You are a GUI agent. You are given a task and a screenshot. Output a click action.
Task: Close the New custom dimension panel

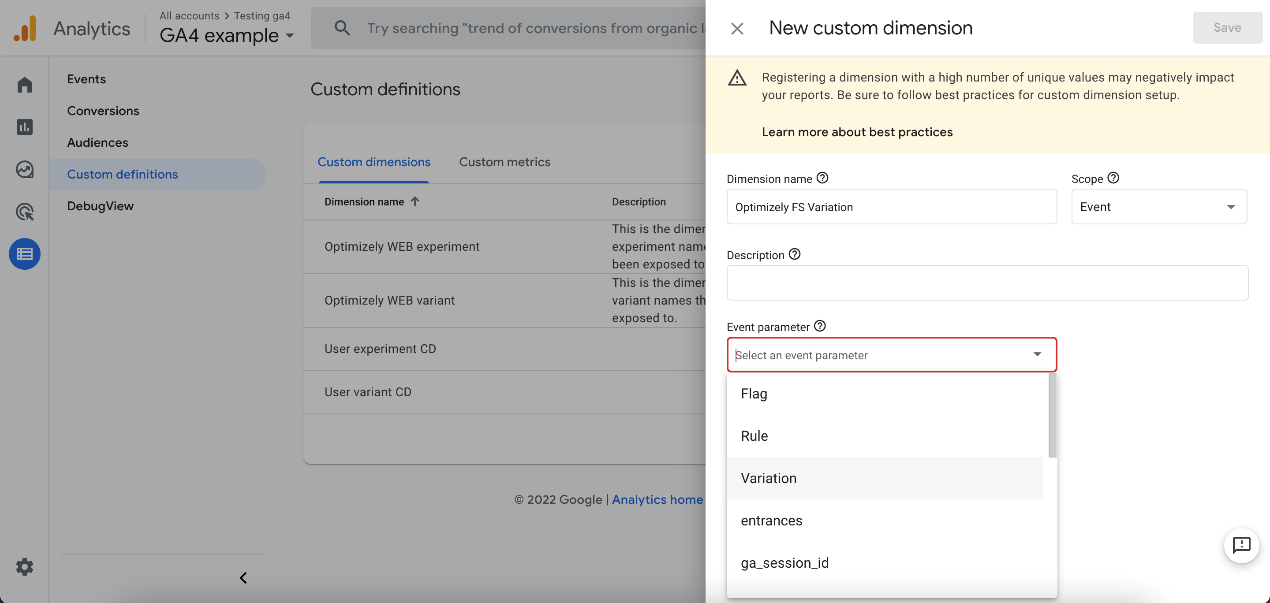(737, 28)
